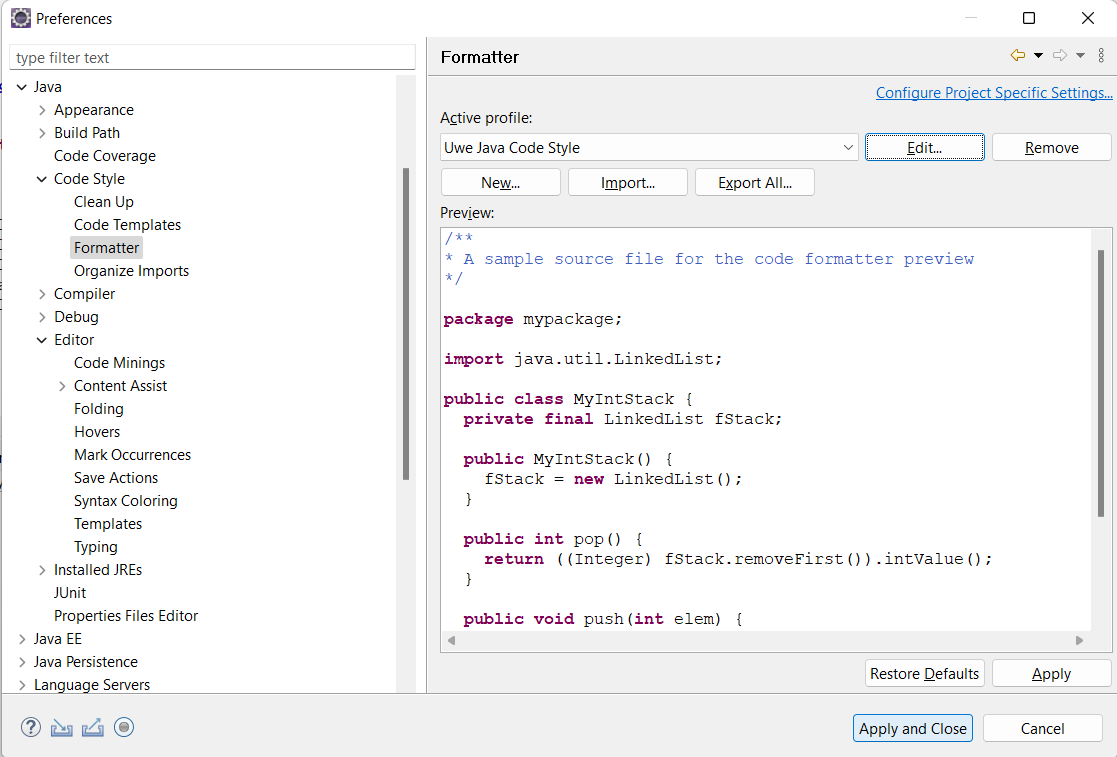Go back using the yellow arrow icon

pyautogui.click(x=1018, y=56)
